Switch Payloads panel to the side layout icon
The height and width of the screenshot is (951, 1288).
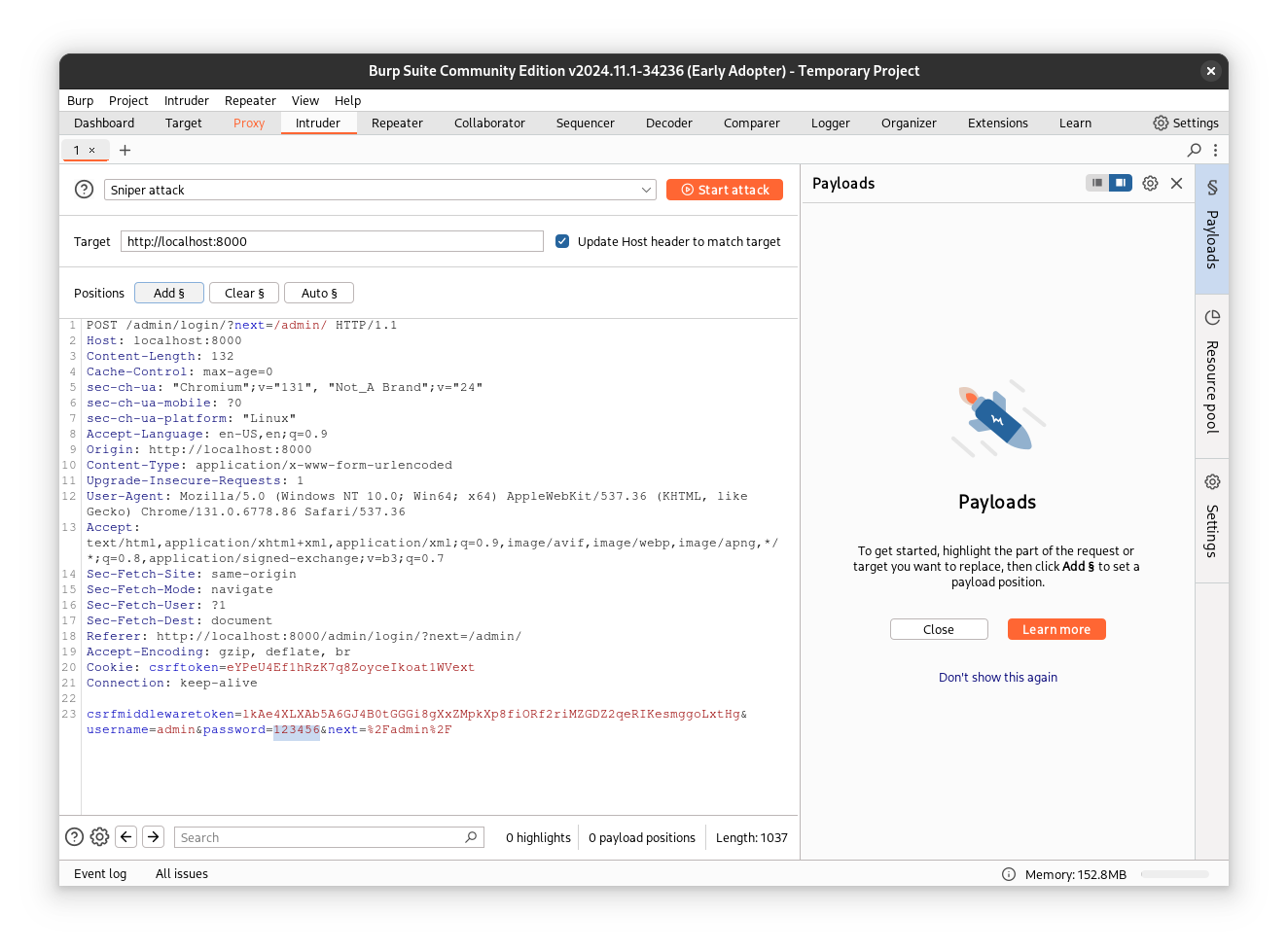tap(1121, 183)
